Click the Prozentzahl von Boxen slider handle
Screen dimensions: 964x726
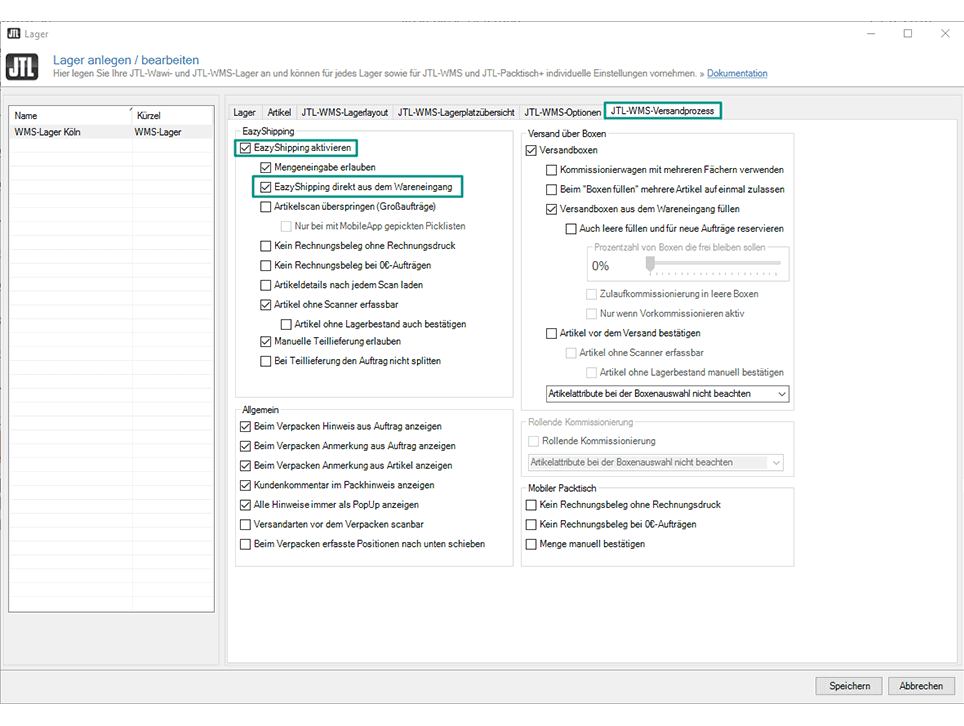pos(650,264)
